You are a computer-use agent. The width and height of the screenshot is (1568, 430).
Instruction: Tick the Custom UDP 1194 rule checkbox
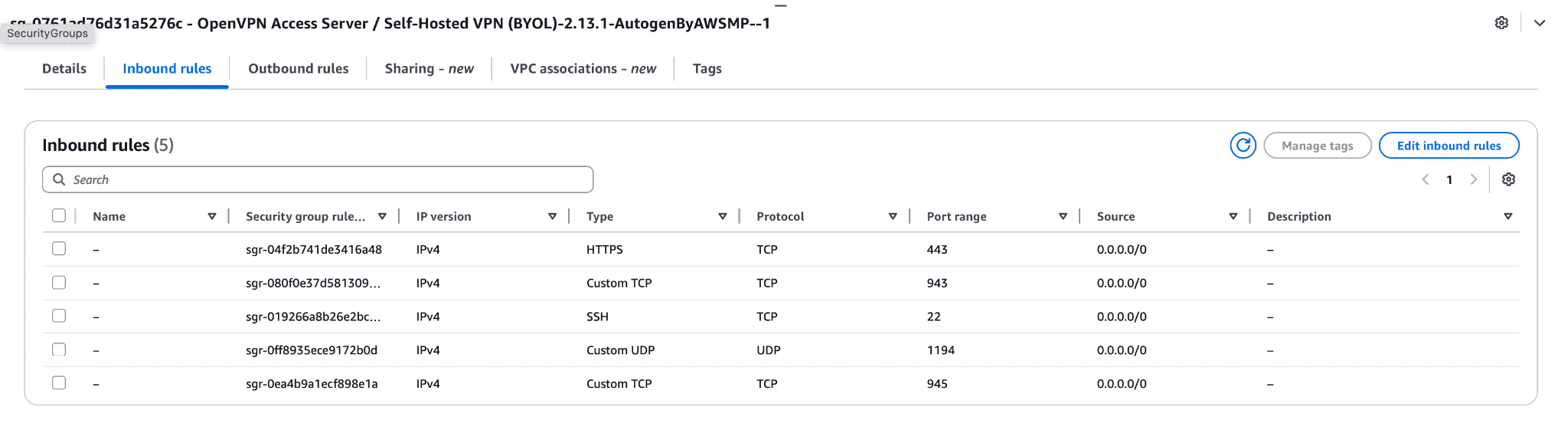59,350
